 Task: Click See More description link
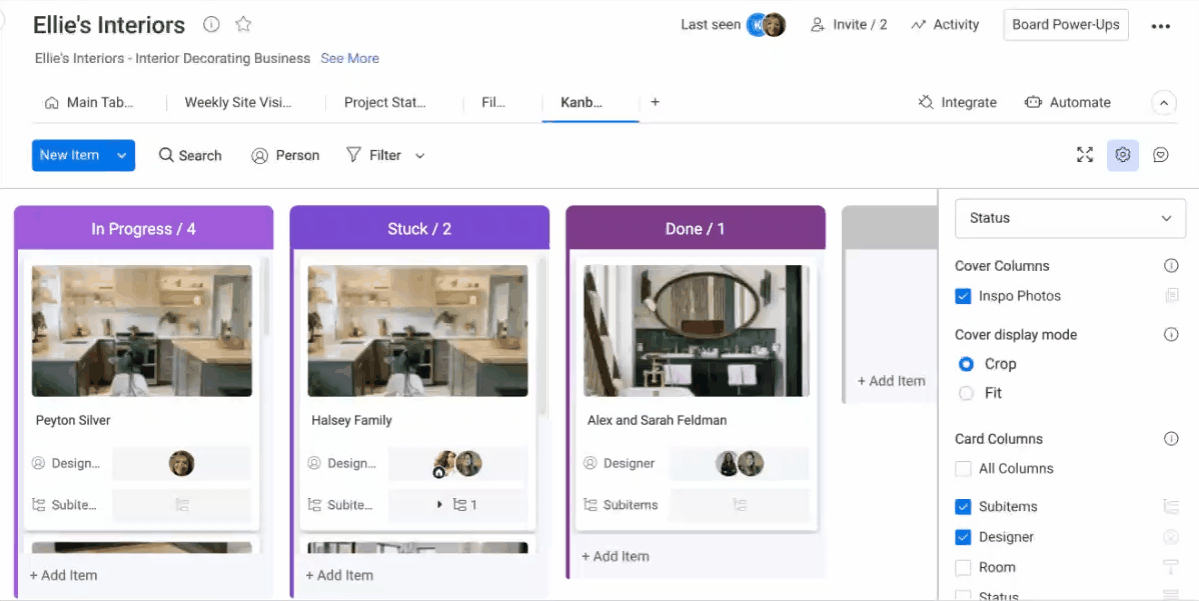click(x=349, y=58)
